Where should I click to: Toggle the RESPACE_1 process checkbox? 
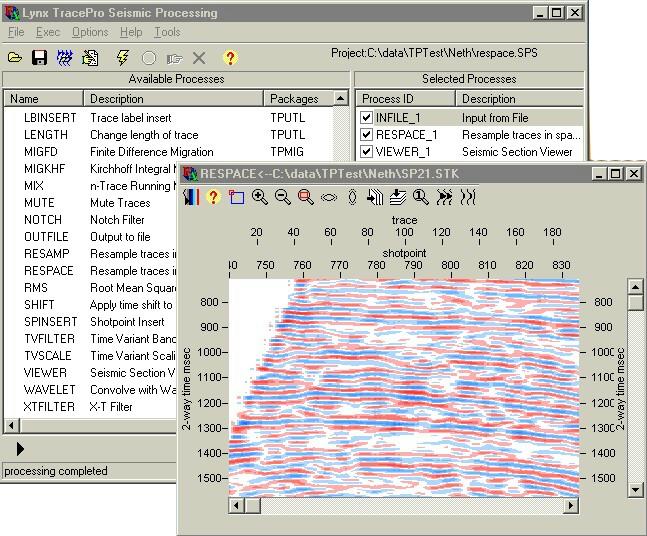(366, 135)
